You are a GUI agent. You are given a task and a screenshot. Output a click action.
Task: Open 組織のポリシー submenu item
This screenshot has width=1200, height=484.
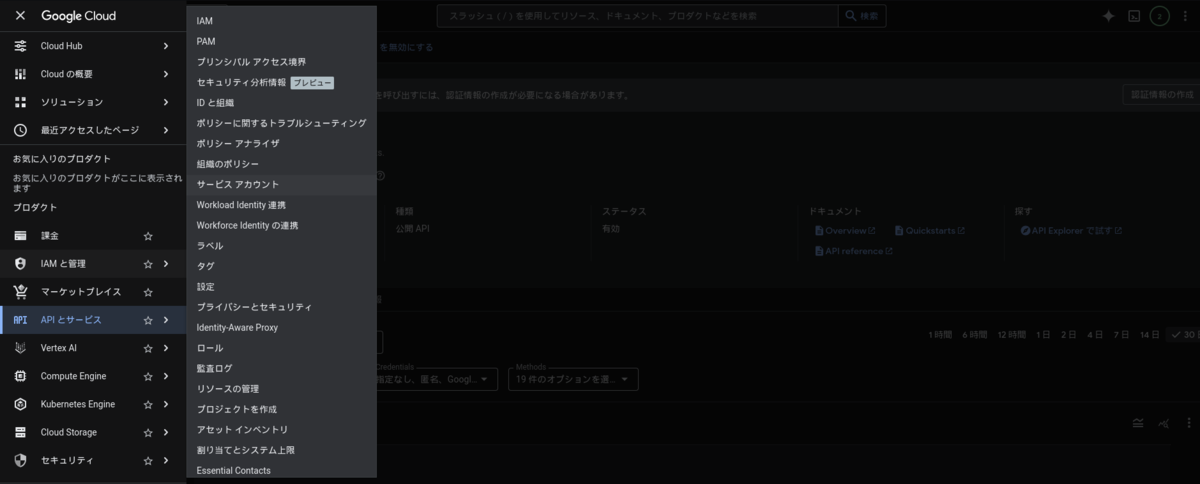pyautogui.click(x=281, y=164)
